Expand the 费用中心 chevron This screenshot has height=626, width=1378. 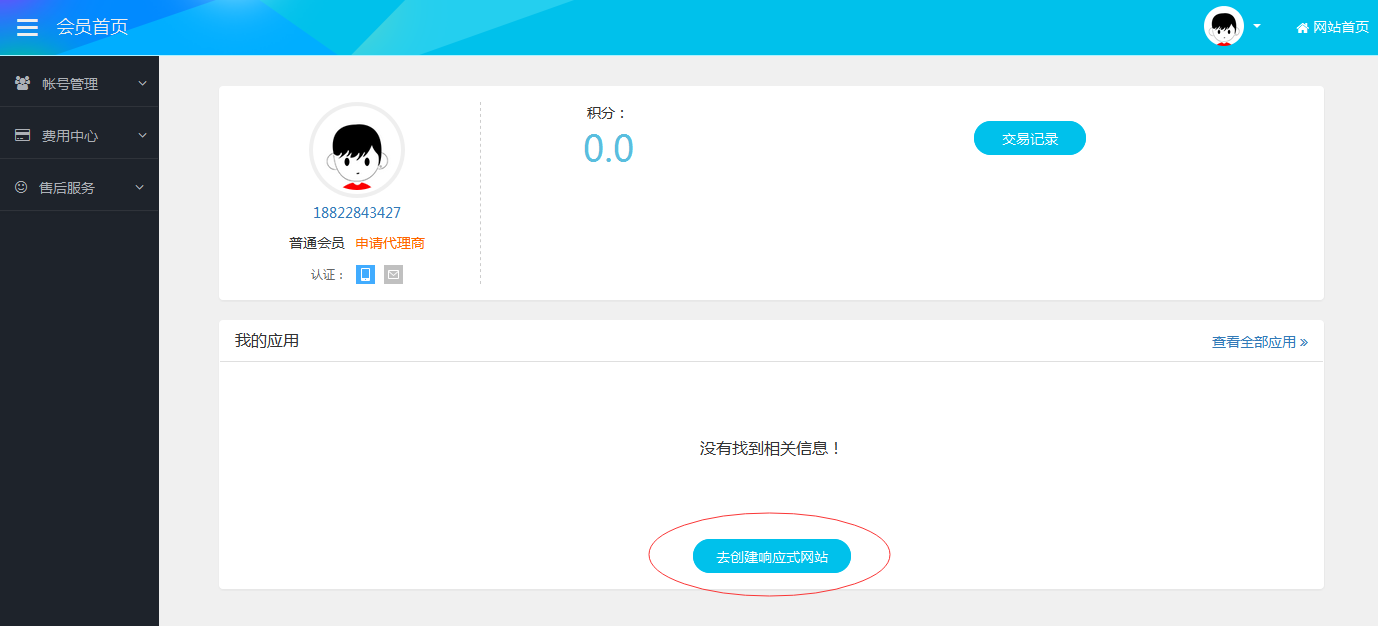[x=142, y=135]
